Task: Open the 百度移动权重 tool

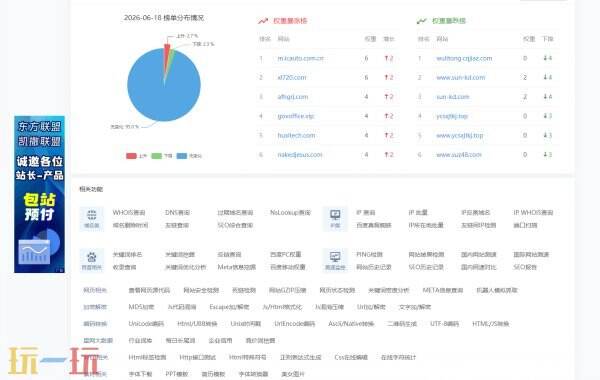Action: click(287, 267)
